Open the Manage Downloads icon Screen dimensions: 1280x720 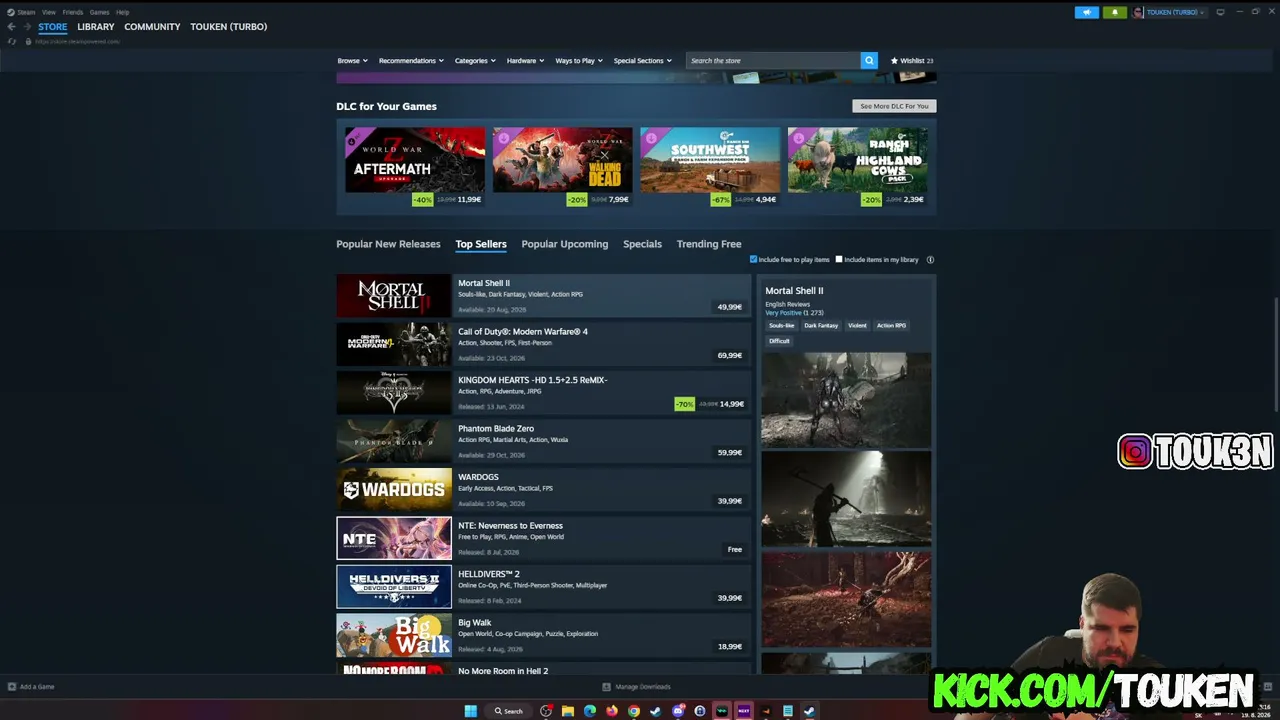click(x=607, y=687)
